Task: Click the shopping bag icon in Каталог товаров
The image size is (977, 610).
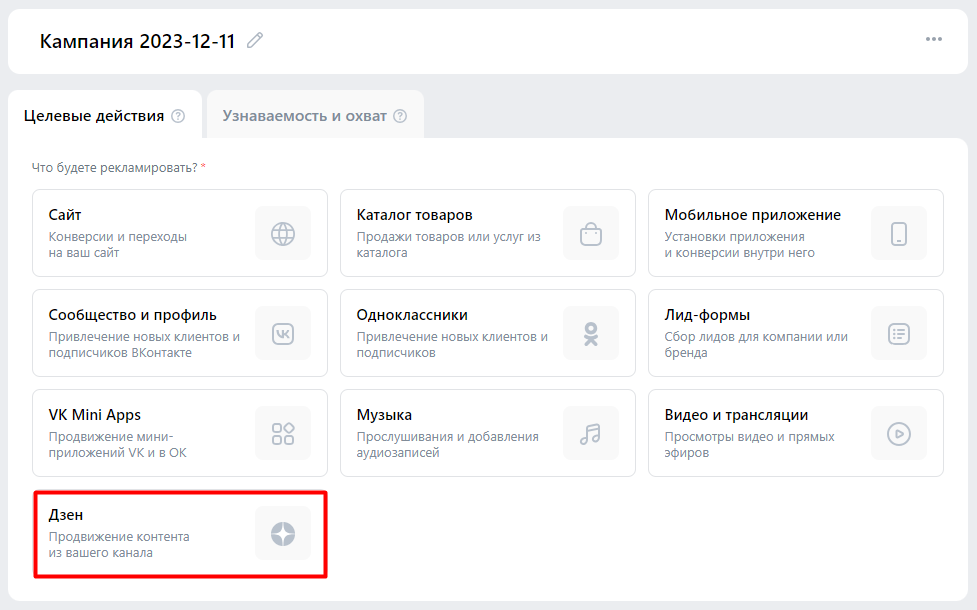Action: 591,234
